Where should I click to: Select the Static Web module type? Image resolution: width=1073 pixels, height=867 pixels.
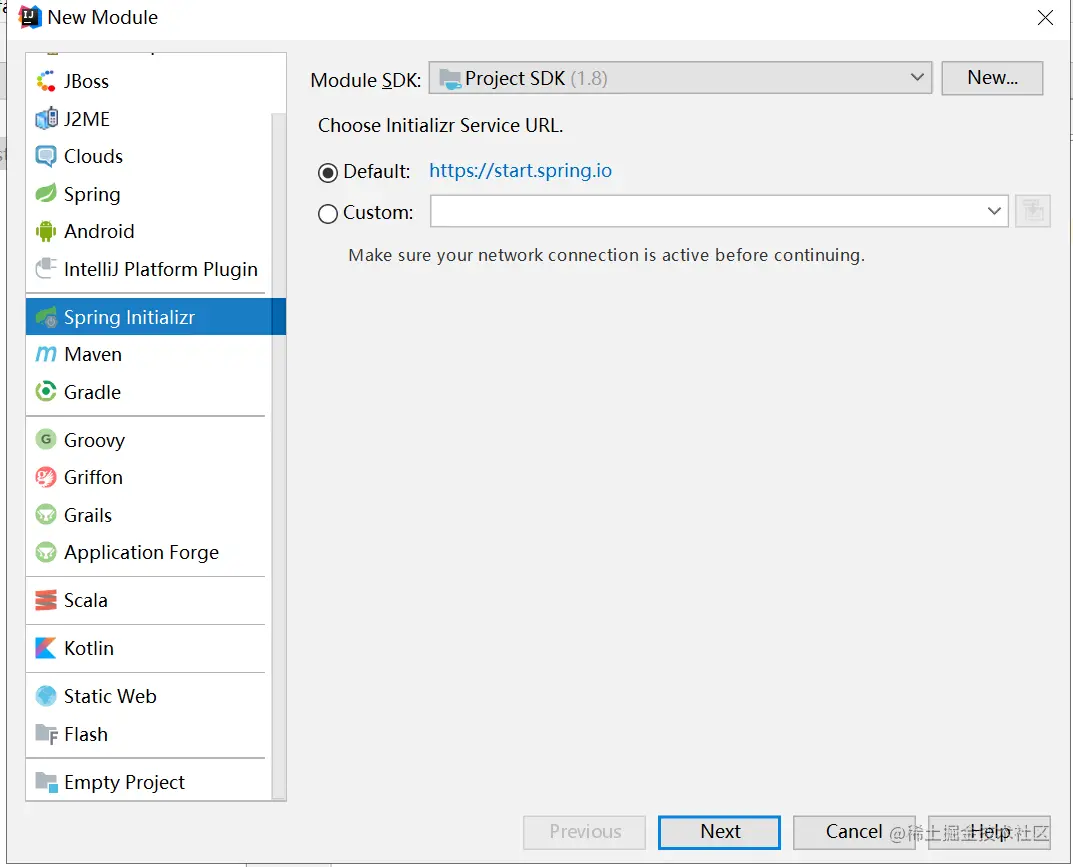(x=148, y=696)
